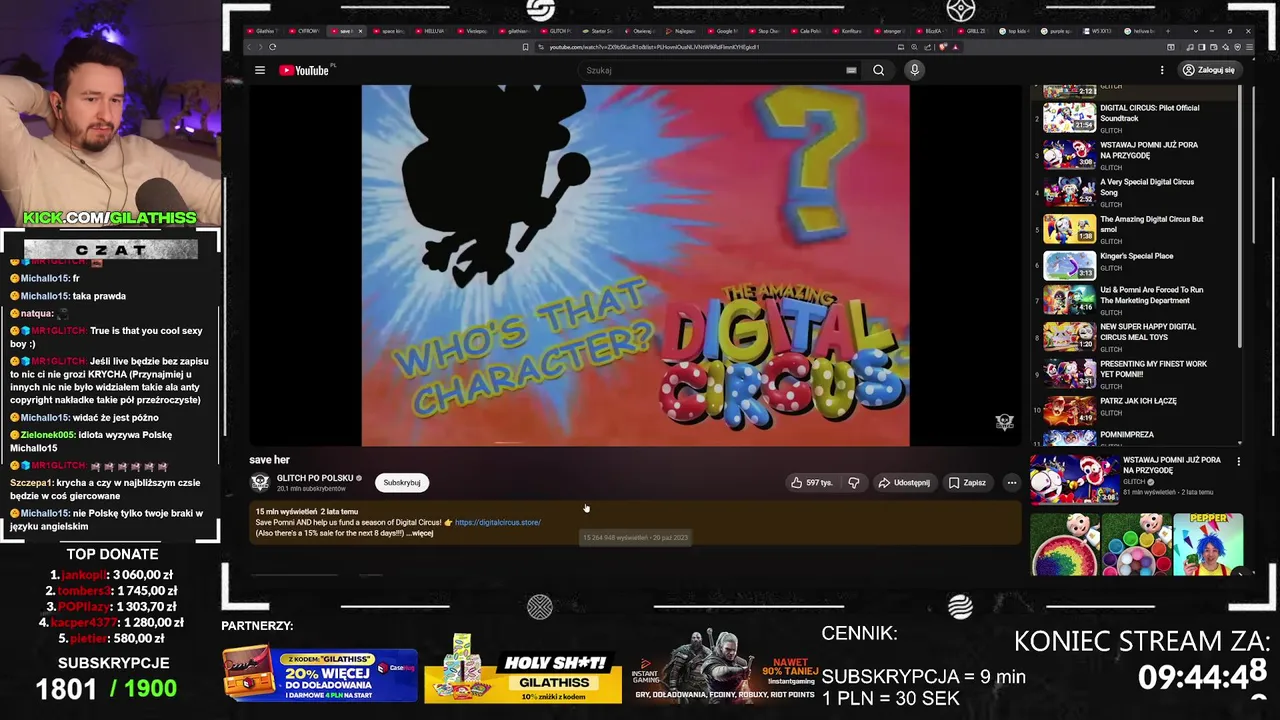Click chat message from Zielonek005
1280x720 pixels.
106,441
